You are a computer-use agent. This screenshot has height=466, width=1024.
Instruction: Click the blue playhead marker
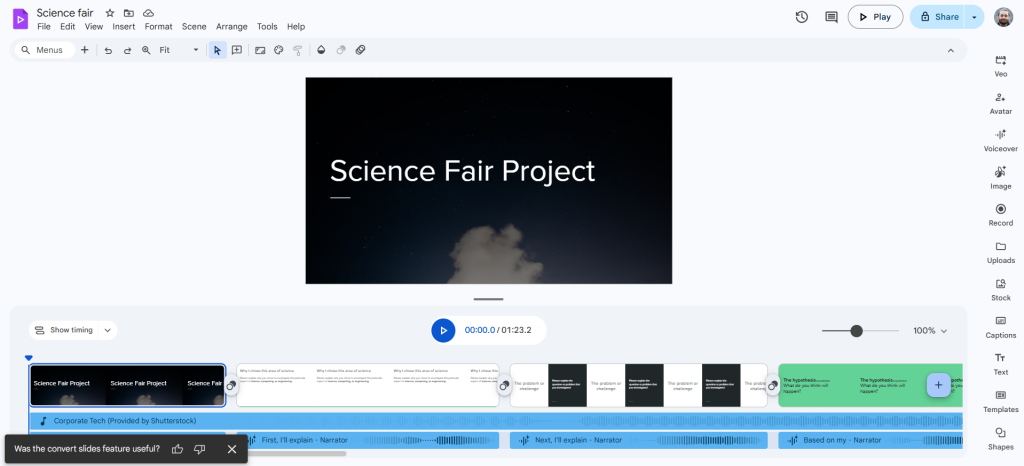[29, 358]
